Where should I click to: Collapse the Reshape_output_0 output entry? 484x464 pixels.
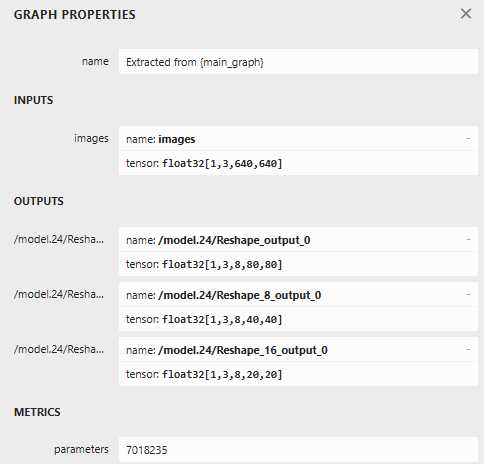[468, 239]
